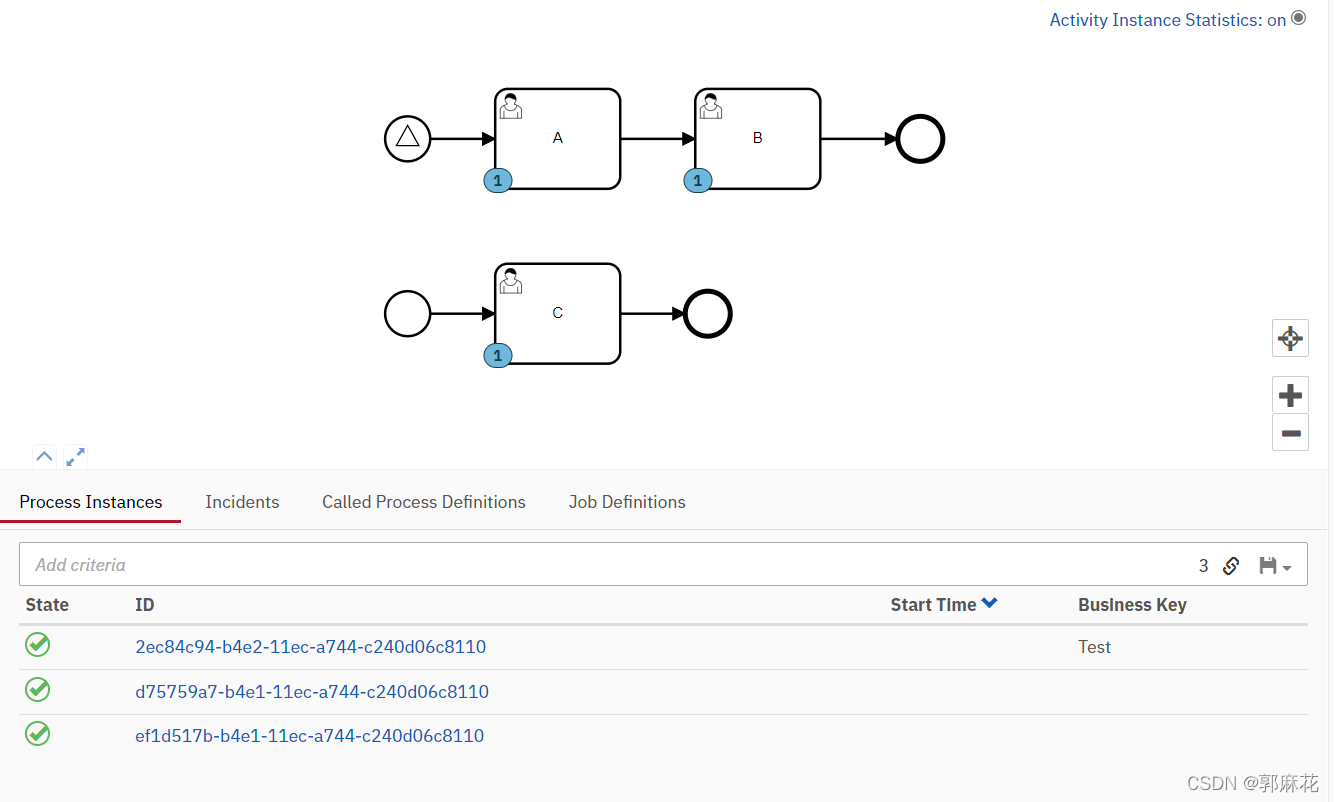Reset the diagram view with the crosshair icon
Image resolution: width=1334 pixels, height=802 pixels.
click(1290, 338)
